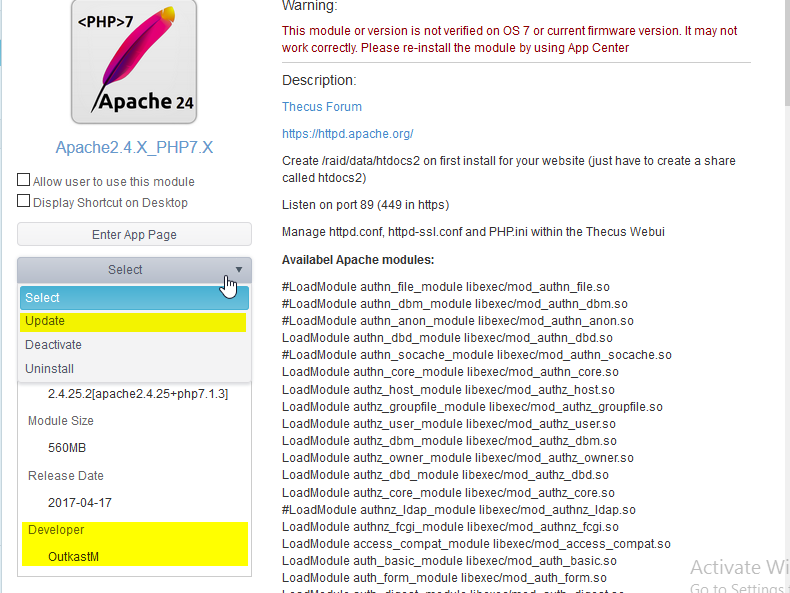Open the Apache2.4.X_PHP7.X title link
The image size is (790, 593).
(134, 147)
